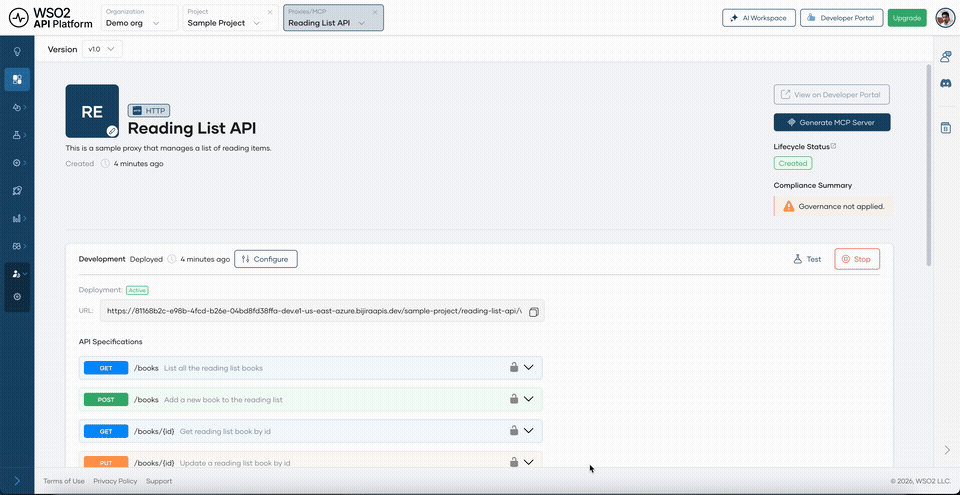Image resolution: width=960 pixels, height=495 pixels.
Task: Click the API Specifications label
Action: pos(111,341)
